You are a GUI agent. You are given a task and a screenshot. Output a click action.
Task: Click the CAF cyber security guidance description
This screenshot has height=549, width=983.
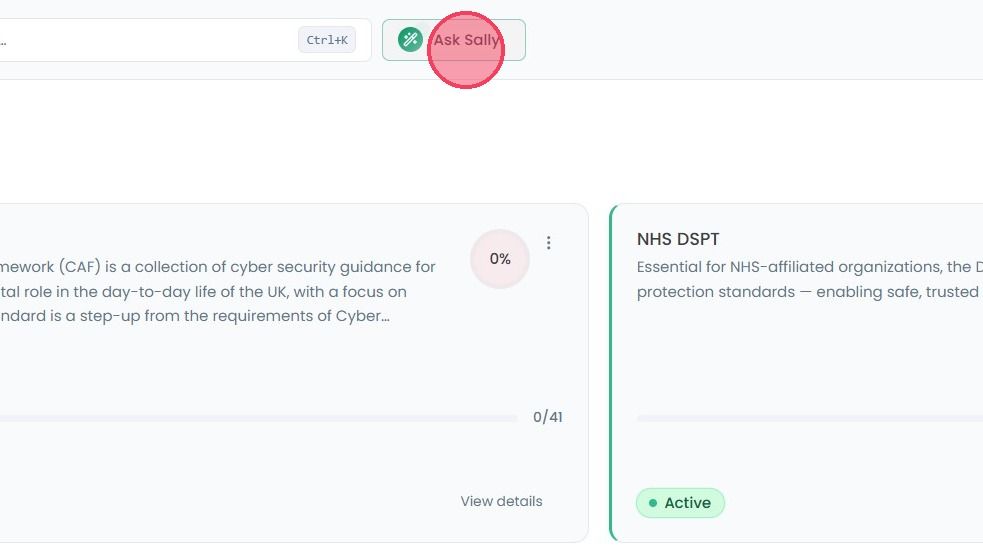click(x=218, y=291)
